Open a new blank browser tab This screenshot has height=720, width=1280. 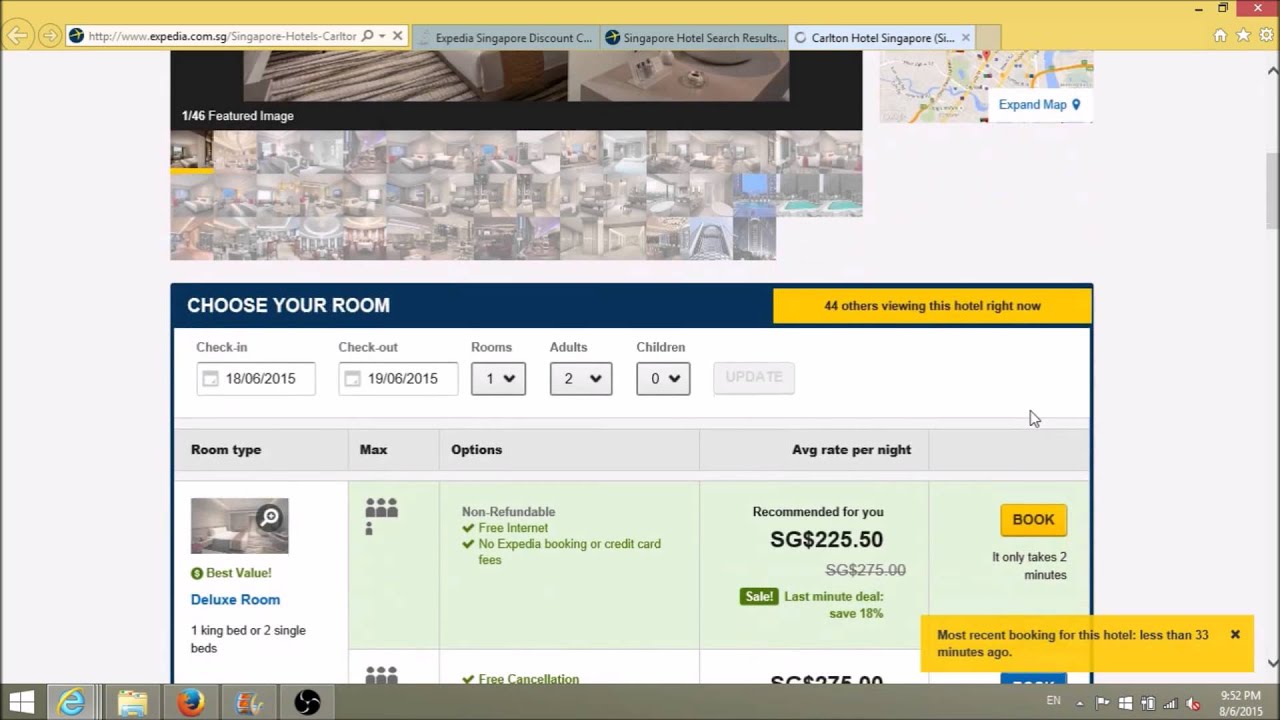click(988, 38)
